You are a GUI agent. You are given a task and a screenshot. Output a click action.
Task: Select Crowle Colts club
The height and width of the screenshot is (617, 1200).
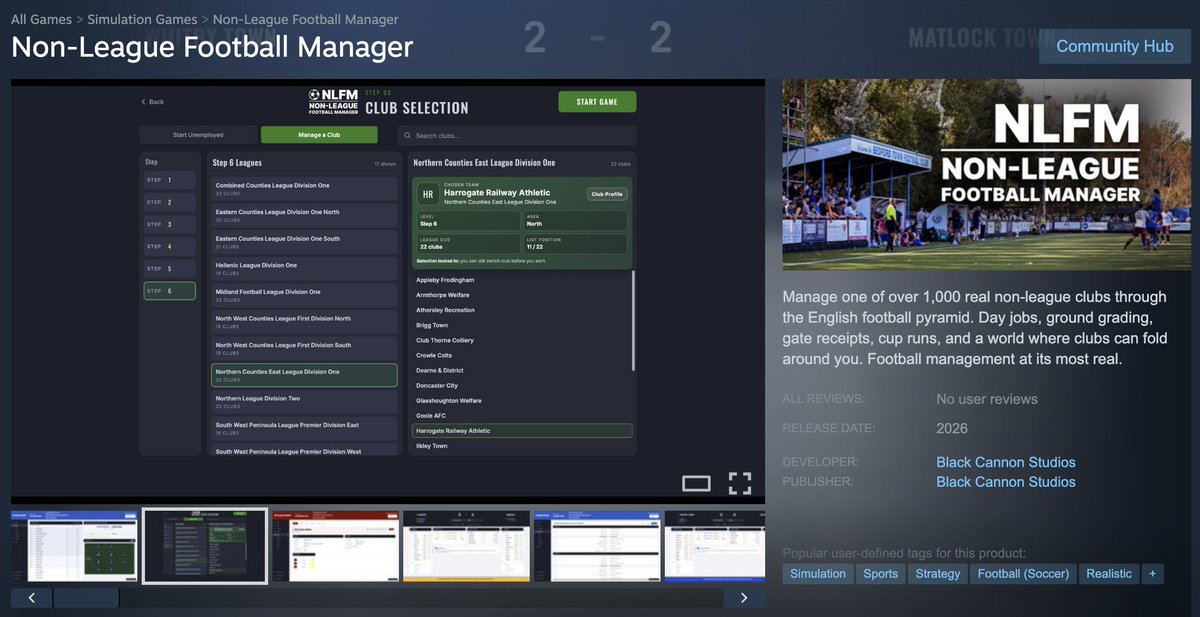pos(521,355)
